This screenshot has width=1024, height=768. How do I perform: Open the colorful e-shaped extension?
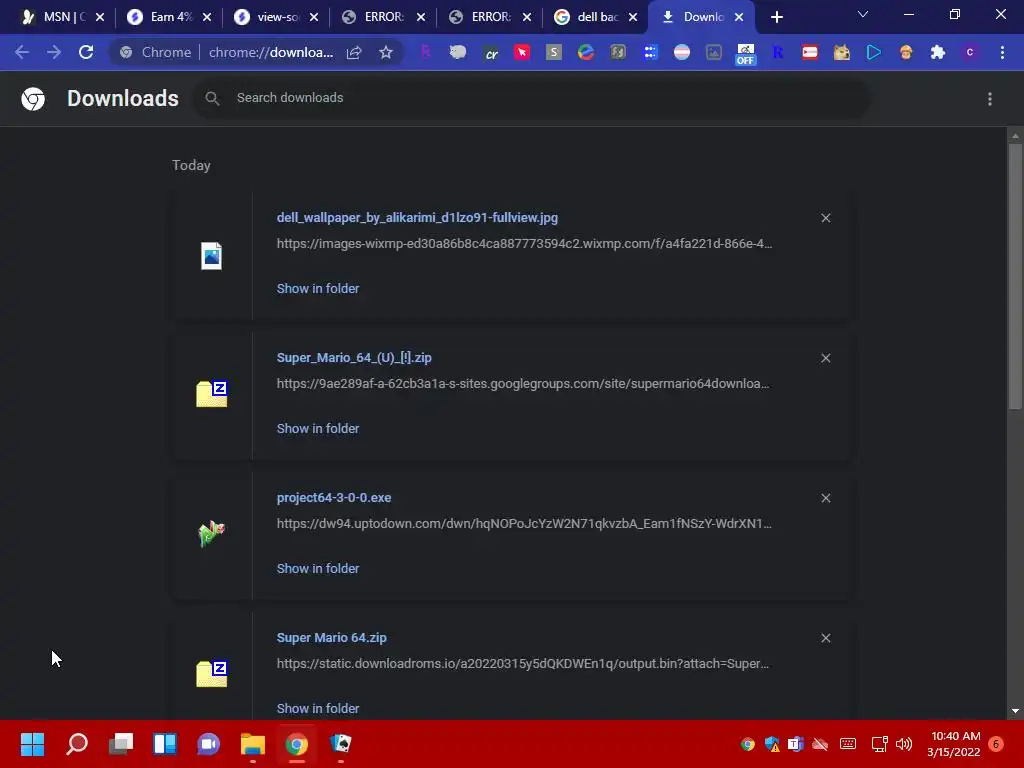(586, 52)
